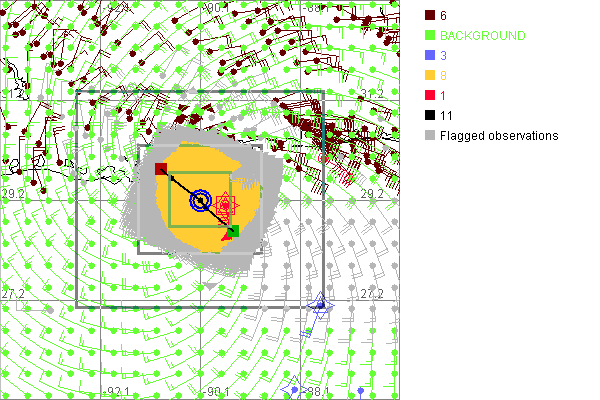Click blue diamond star marker at bottom edge
This screenshot has width=600, height=400.
pos(295,388)
